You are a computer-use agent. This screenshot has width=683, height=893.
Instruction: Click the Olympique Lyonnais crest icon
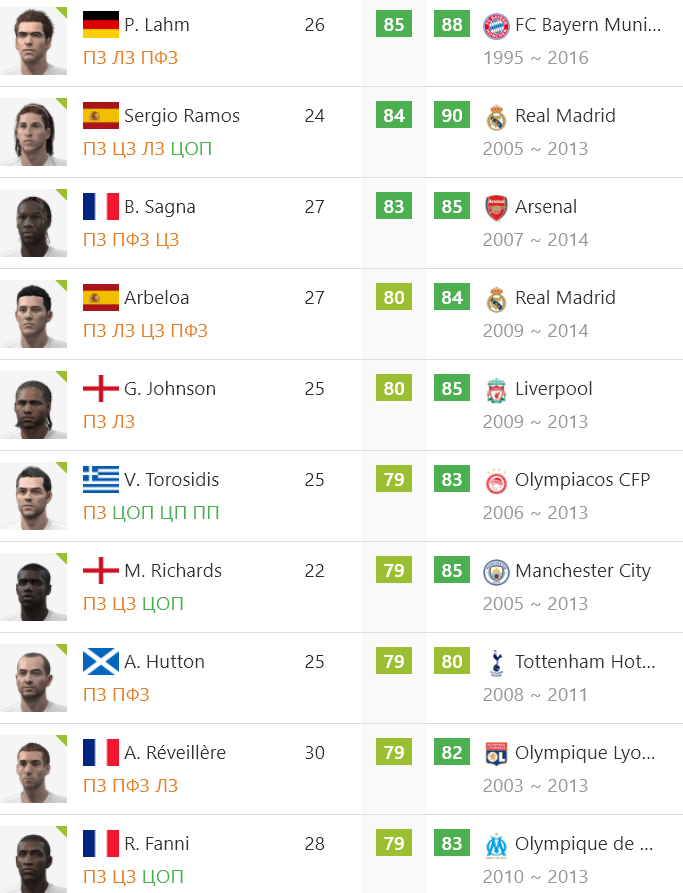(x=496, y=753)
